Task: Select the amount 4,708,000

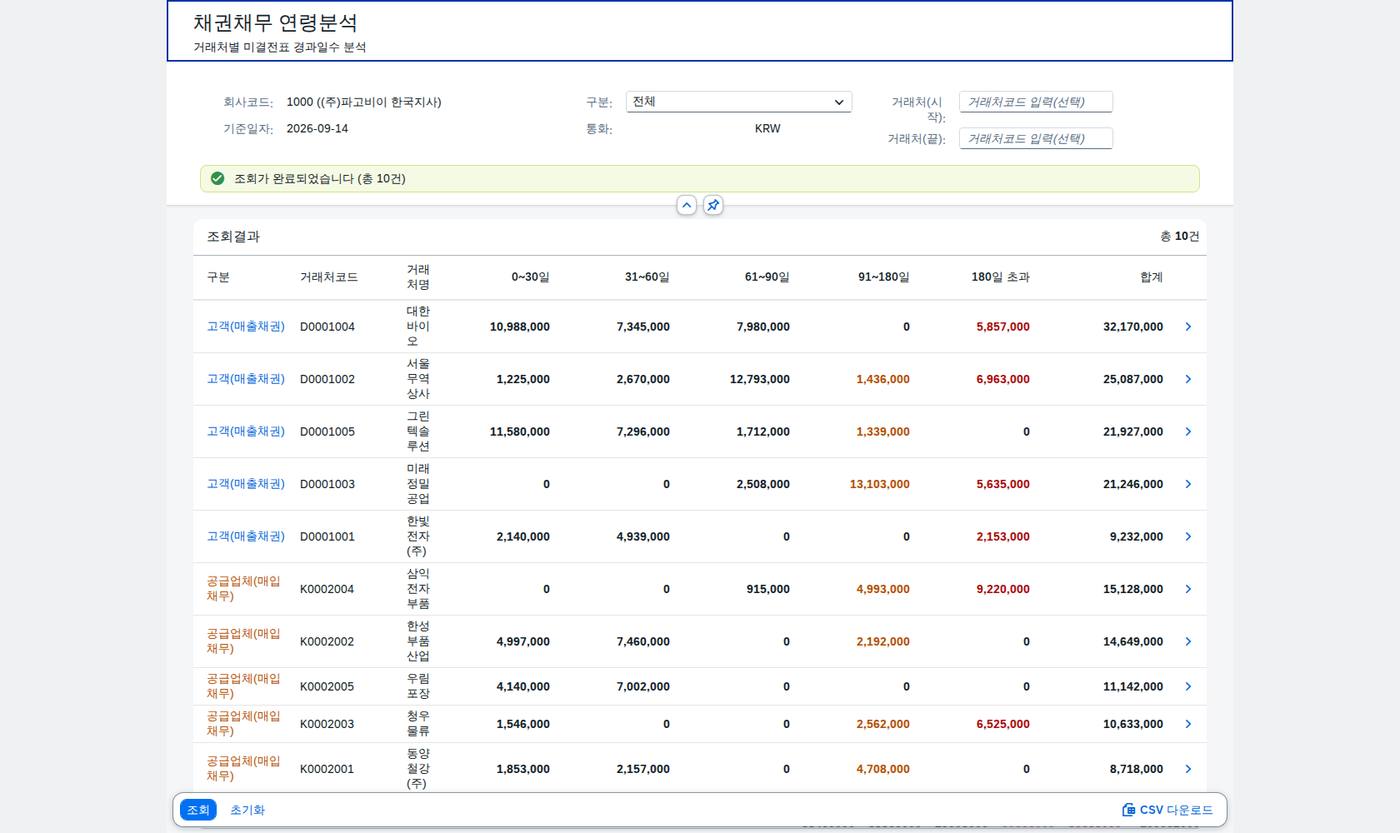Action: tap(883, 769)
